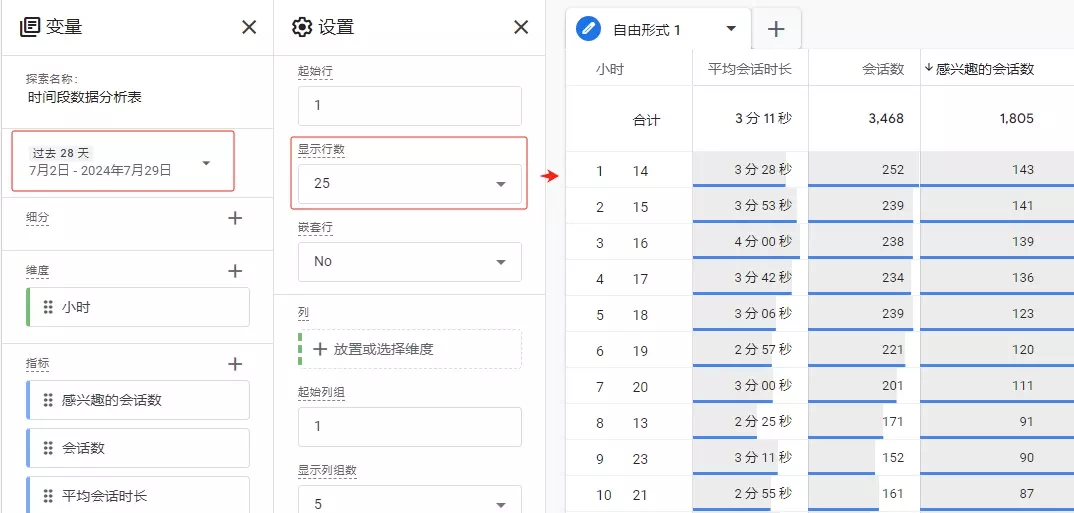Viewport: 1074px width, 513px height.
Task: Select the 小时 dimension chip
Action: tap(138, 308)
